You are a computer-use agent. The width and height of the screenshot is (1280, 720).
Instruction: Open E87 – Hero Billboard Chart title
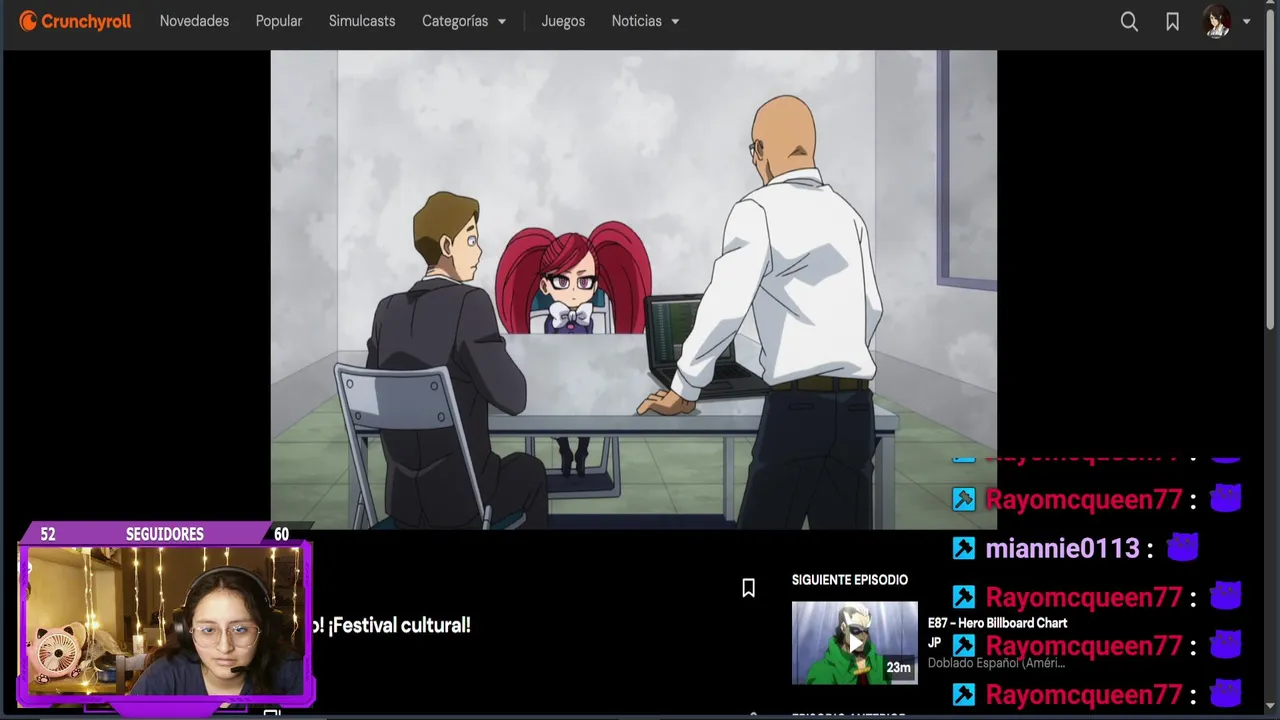point(997,623)
